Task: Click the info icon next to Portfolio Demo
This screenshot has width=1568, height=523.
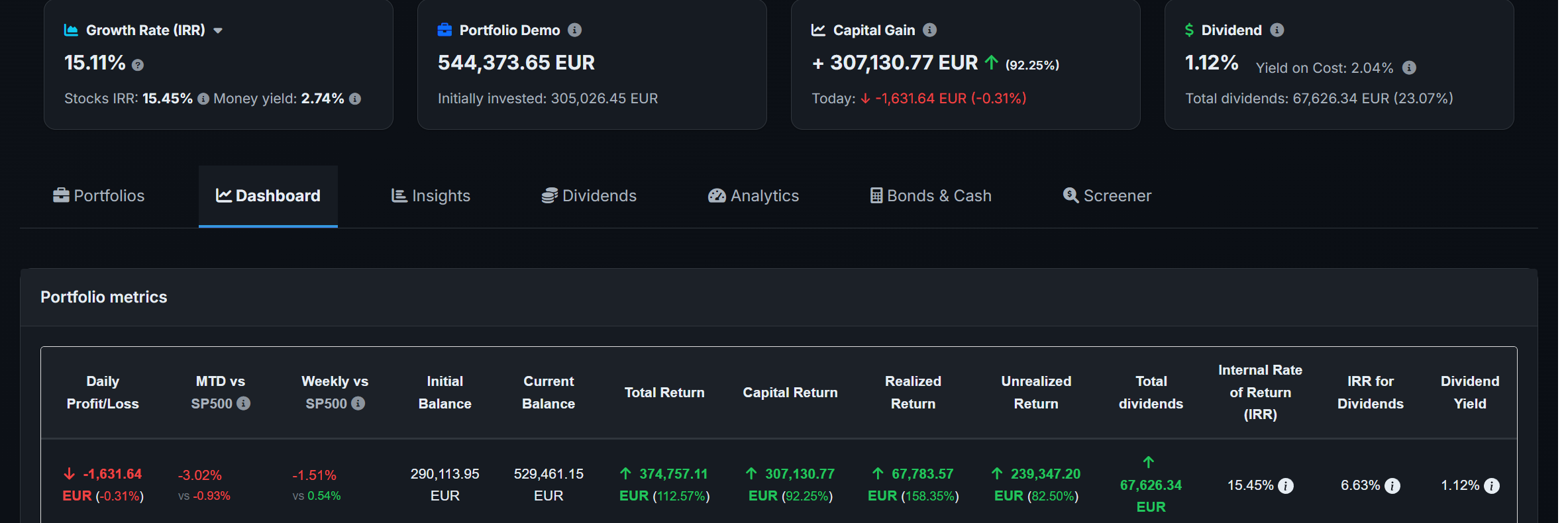Action: (x=574, y=30)
